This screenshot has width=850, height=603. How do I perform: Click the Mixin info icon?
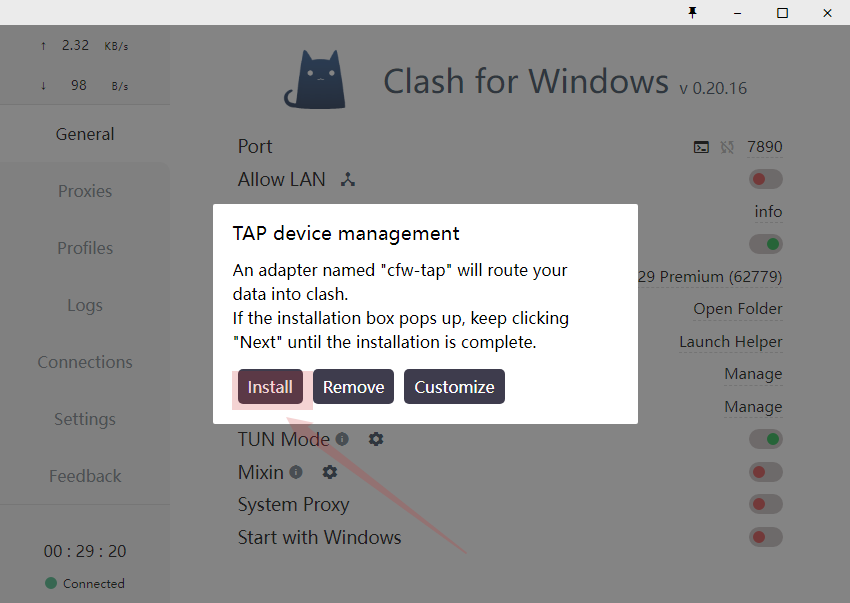click(x=295, y=472)
